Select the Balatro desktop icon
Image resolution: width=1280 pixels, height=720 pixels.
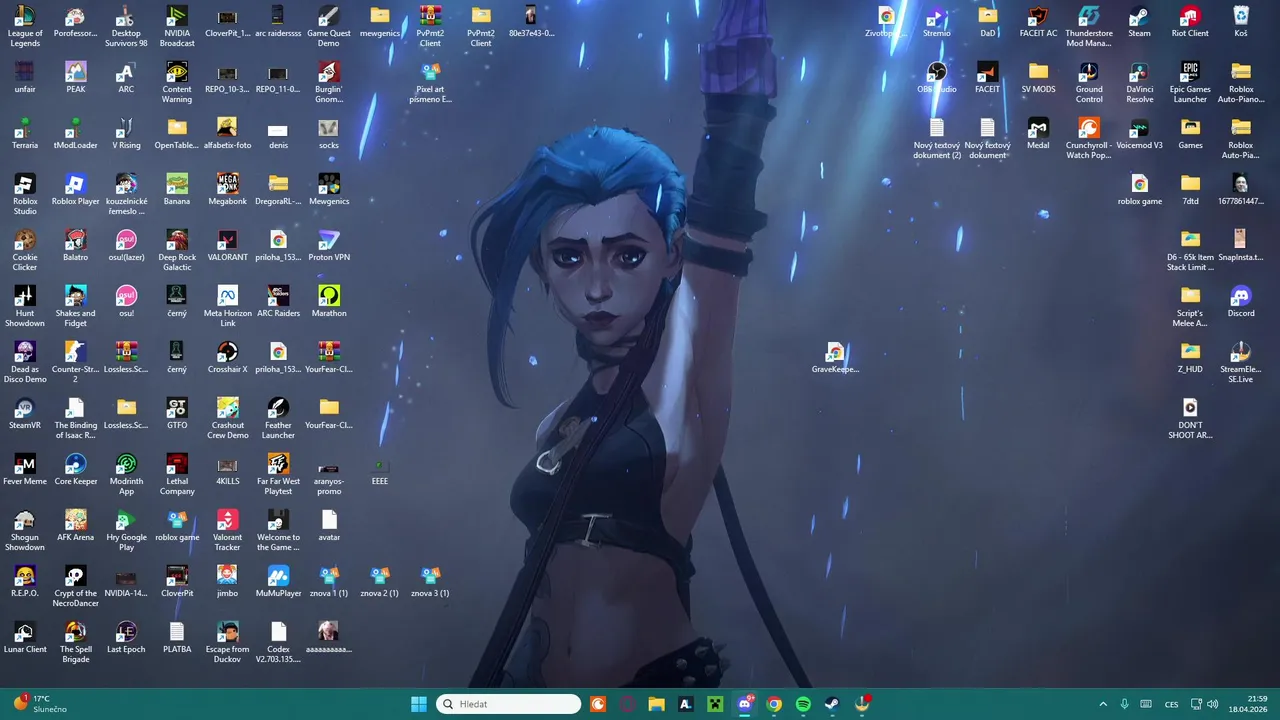(76, 245)
